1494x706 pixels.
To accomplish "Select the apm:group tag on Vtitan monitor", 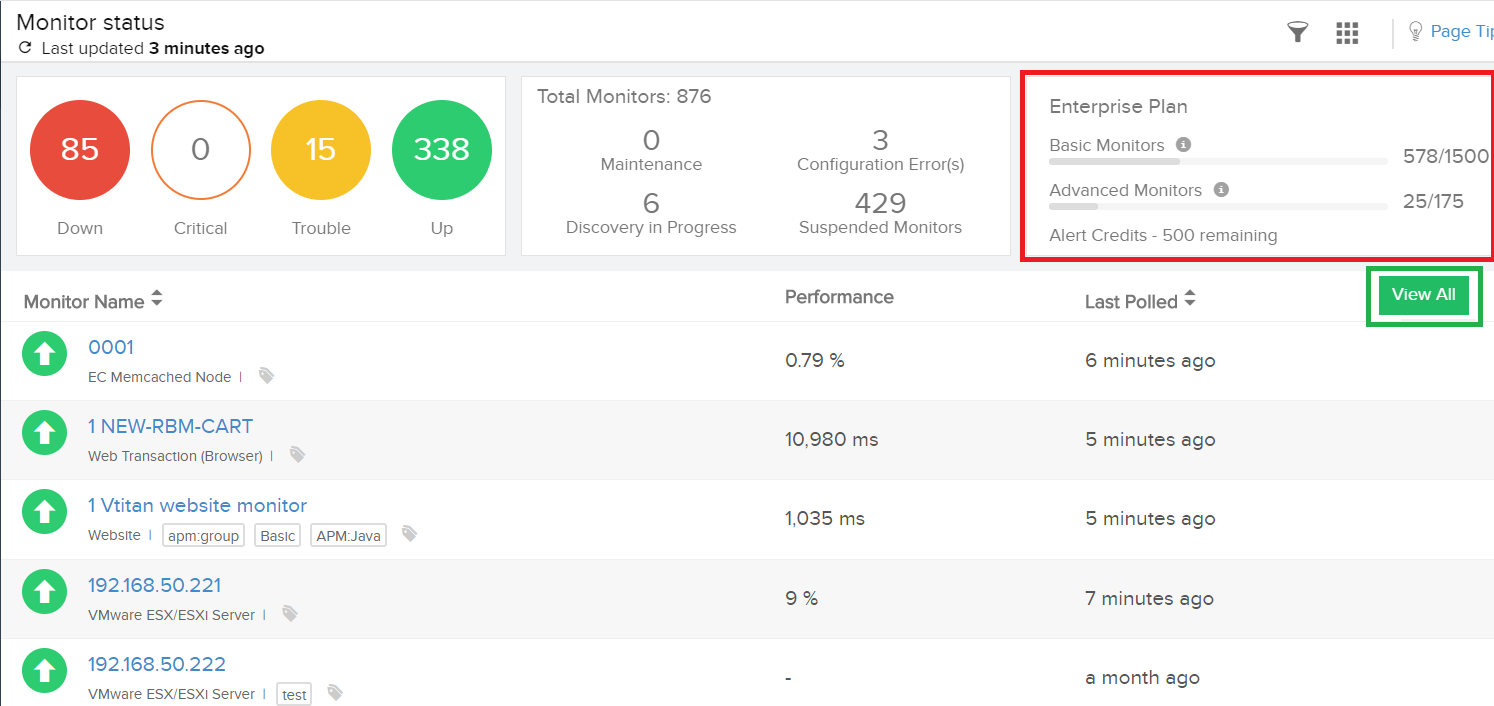I will tap(202, 535).
